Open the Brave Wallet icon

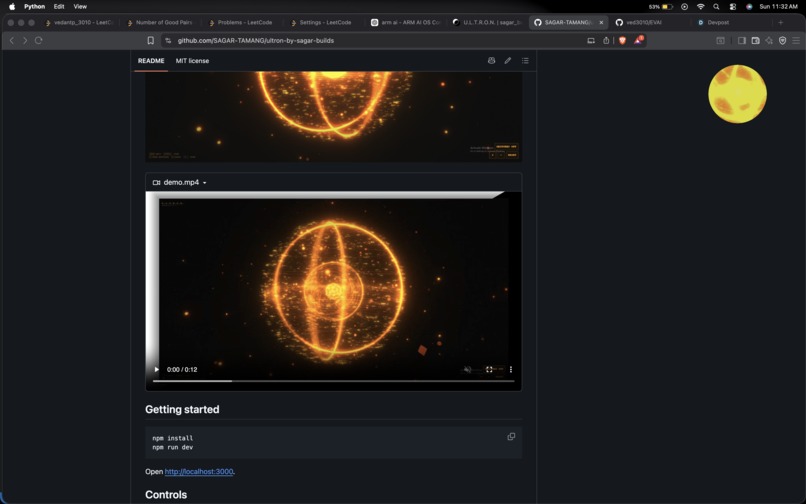coord(755,40)
